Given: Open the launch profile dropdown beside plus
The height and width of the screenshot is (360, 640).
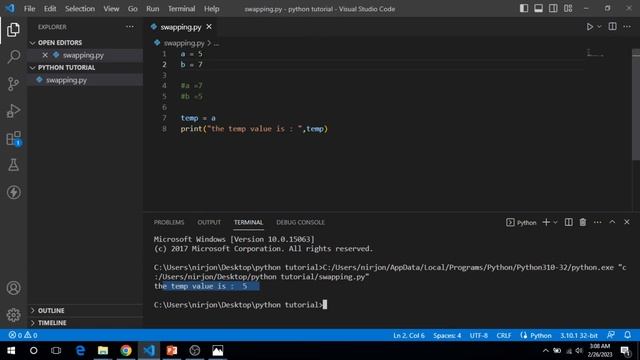Looking at the screenshot, I should click(x=555, y=222).
